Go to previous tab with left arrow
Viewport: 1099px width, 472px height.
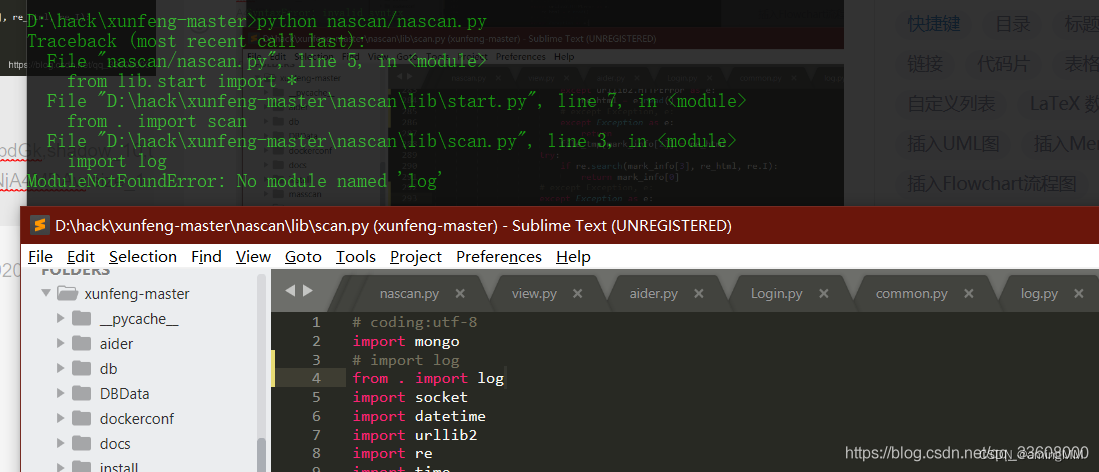point(290,290)
